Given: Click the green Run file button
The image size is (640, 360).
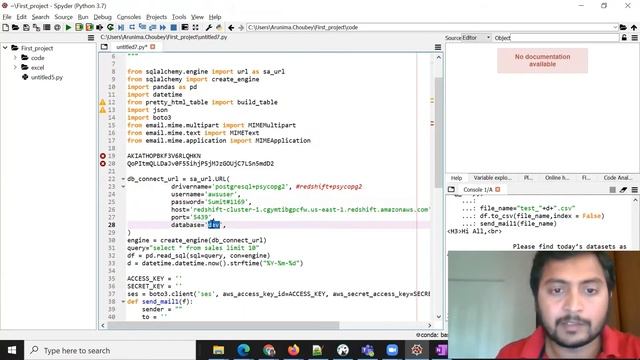Looking at the screenshot, I should (x=69, y=27).
